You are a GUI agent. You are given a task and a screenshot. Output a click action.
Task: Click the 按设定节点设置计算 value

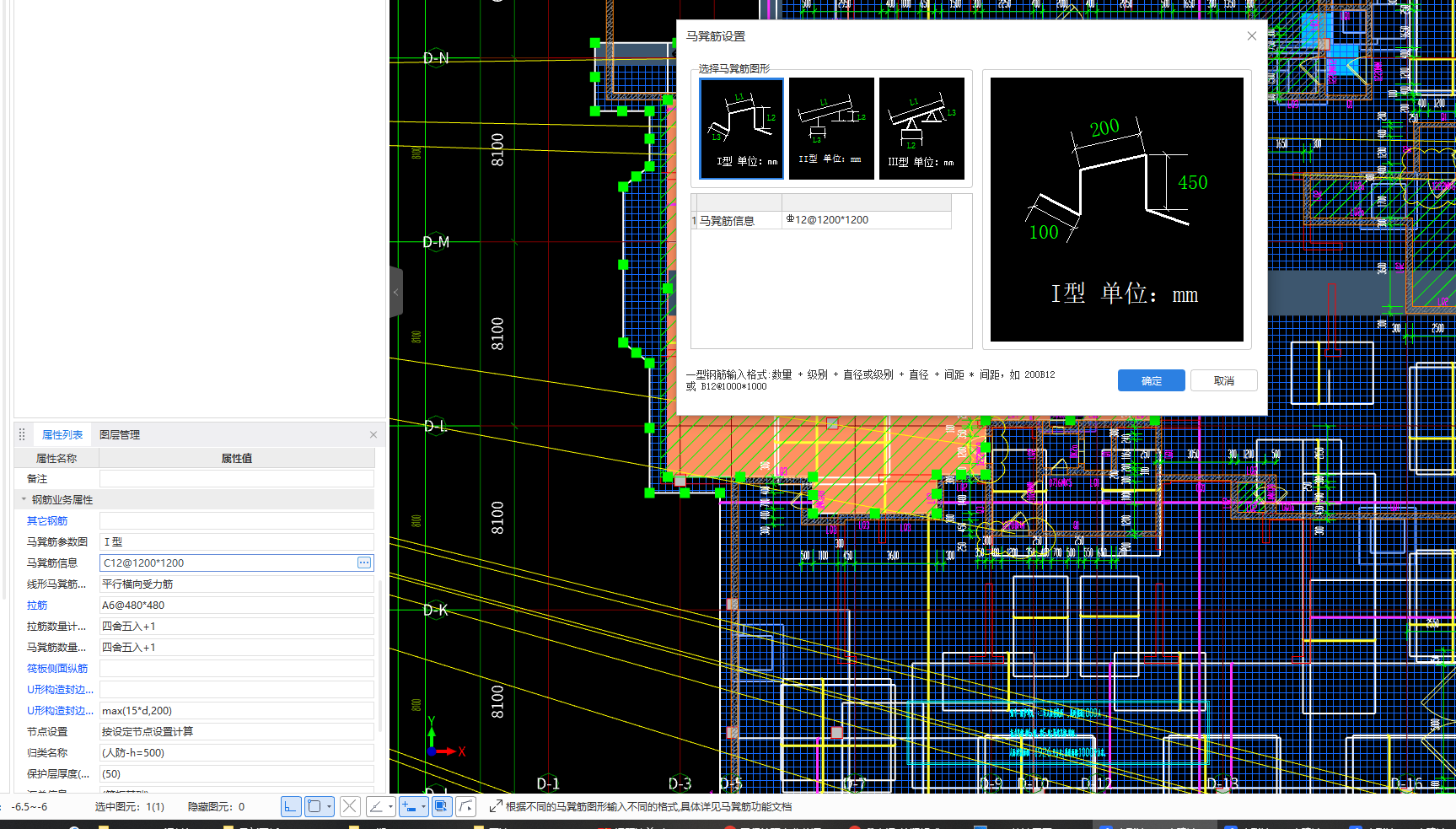[237, 732]
